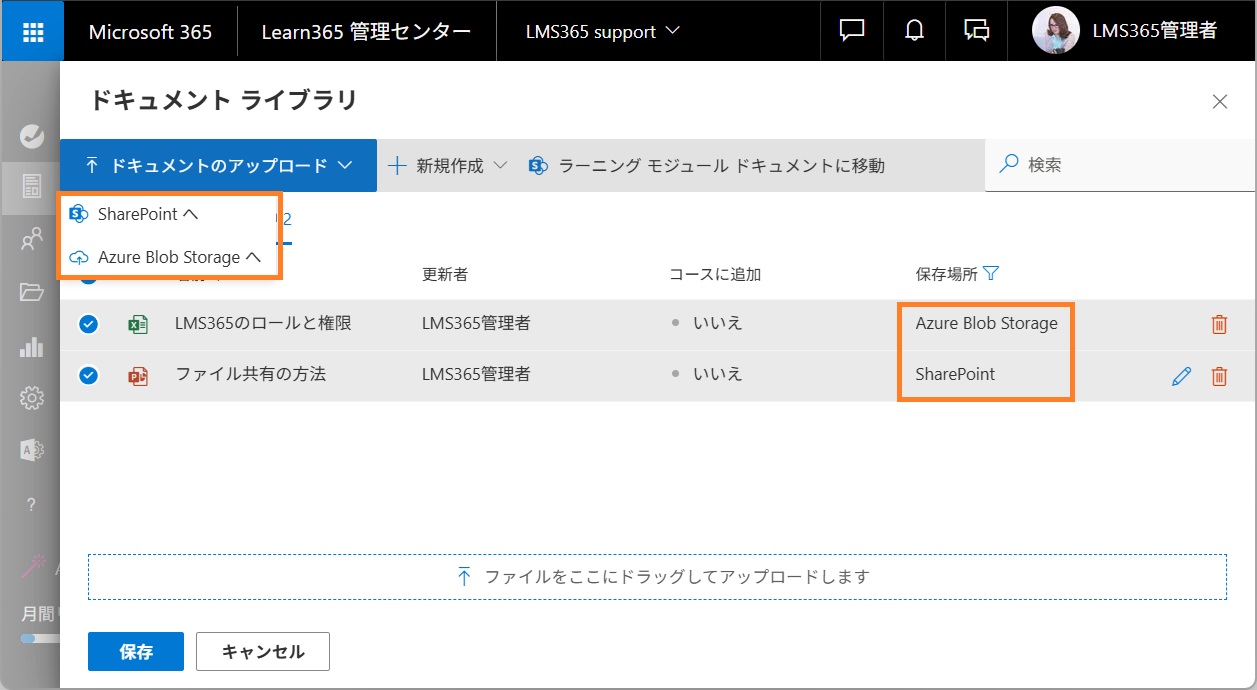Viewport: 1257px width, 690px height.
Task: Click the ファイルをここにドラッグ upload area
Action: (x=657, y=577)
